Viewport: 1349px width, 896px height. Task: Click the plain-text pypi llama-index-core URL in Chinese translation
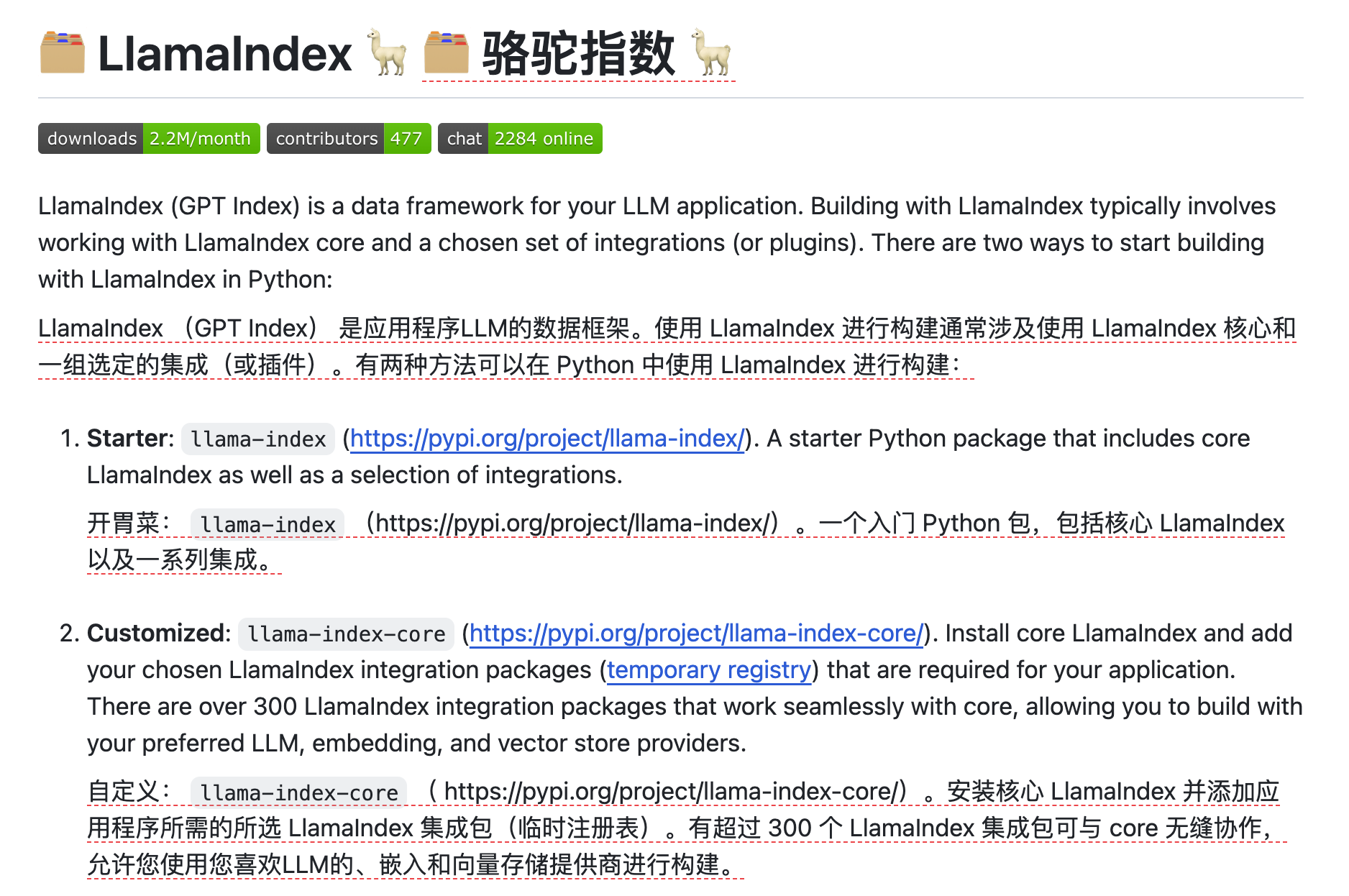pos(671,791)
